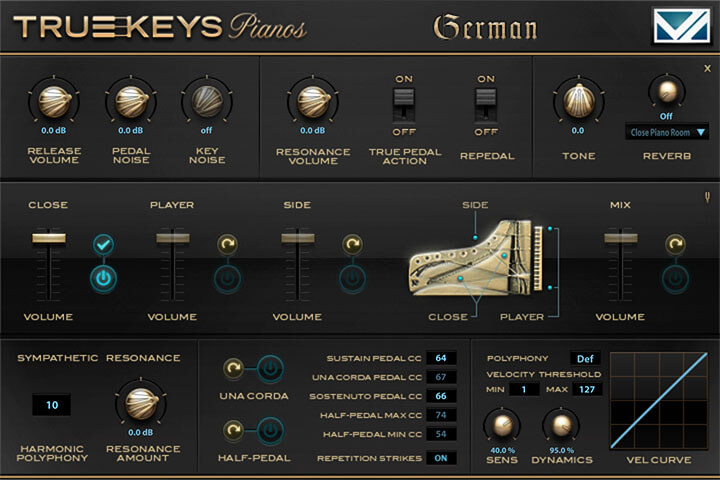Click the Key Noise off value text
Screen dimensions: 720x480
coord(207,130)
